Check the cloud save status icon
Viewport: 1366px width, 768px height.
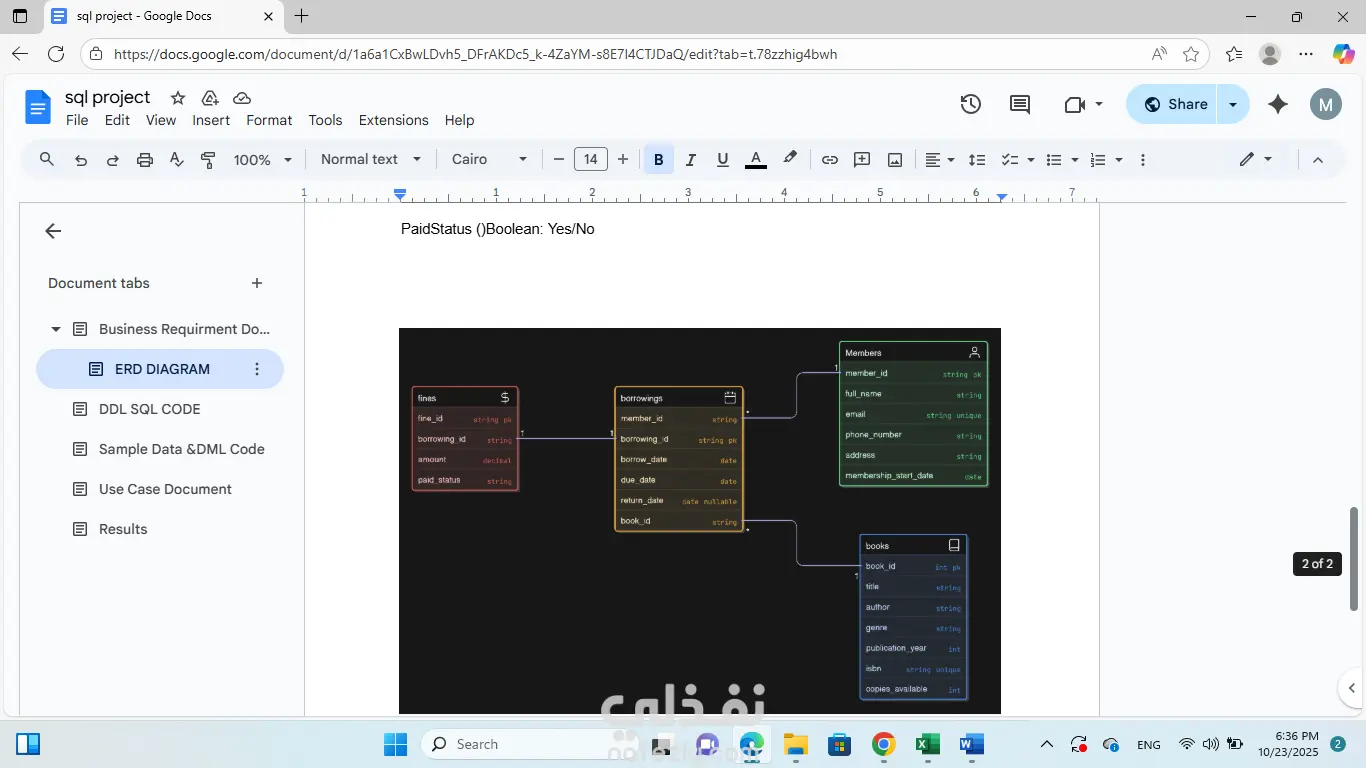pyautogui.click(x=242, y=98)
